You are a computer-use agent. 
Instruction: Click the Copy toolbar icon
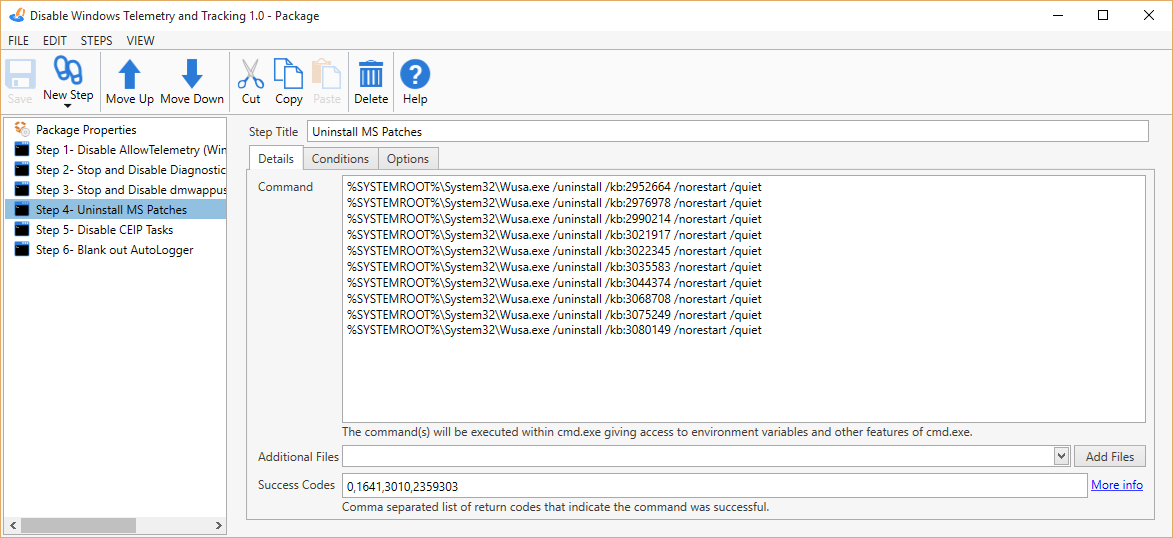289,74
